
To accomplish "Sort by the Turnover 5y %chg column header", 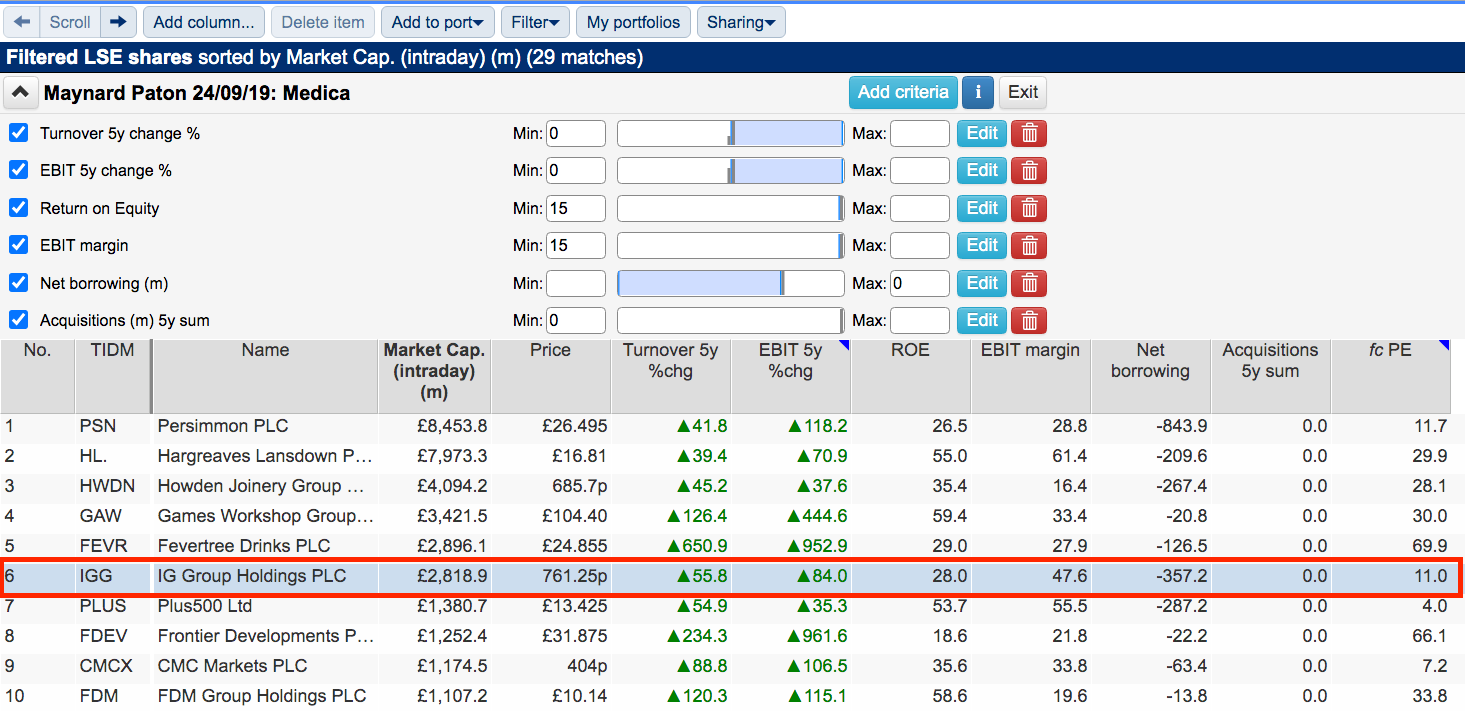I will click(671, 375).
